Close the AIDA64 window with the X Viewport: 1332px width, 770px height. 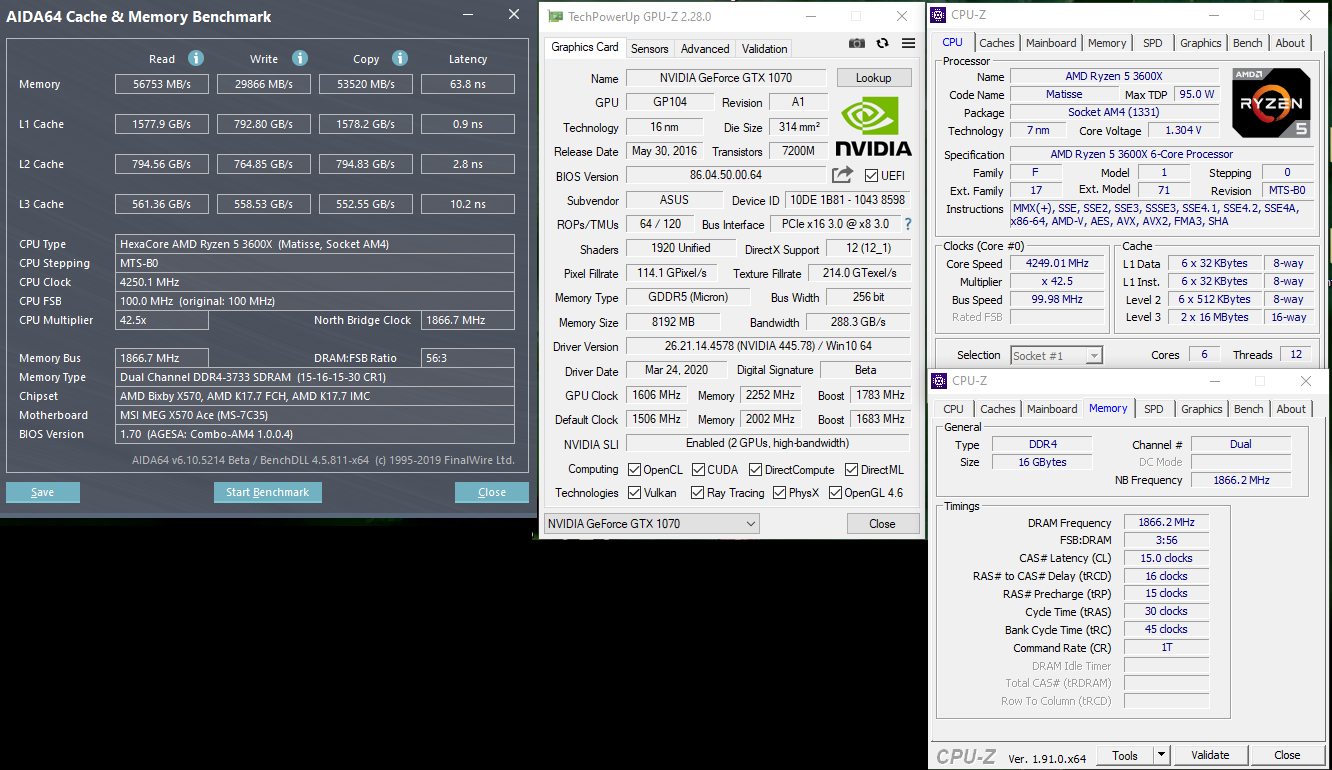pos(514,14)
